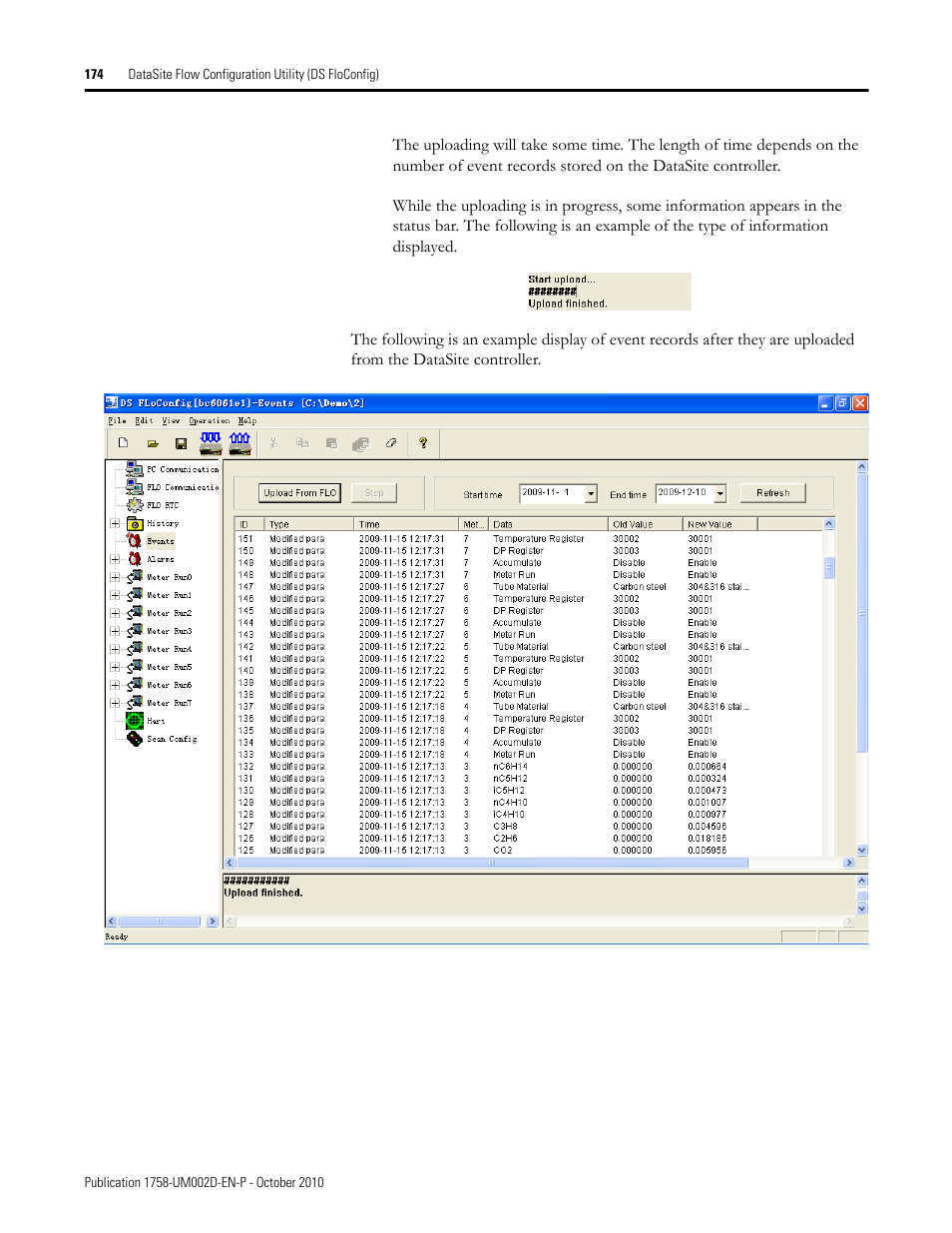The height and width of the screenshot is (1233, 952).
Task: Click the upload-from-FLO up-arrows icon
Action: click(x=239, y=442)
